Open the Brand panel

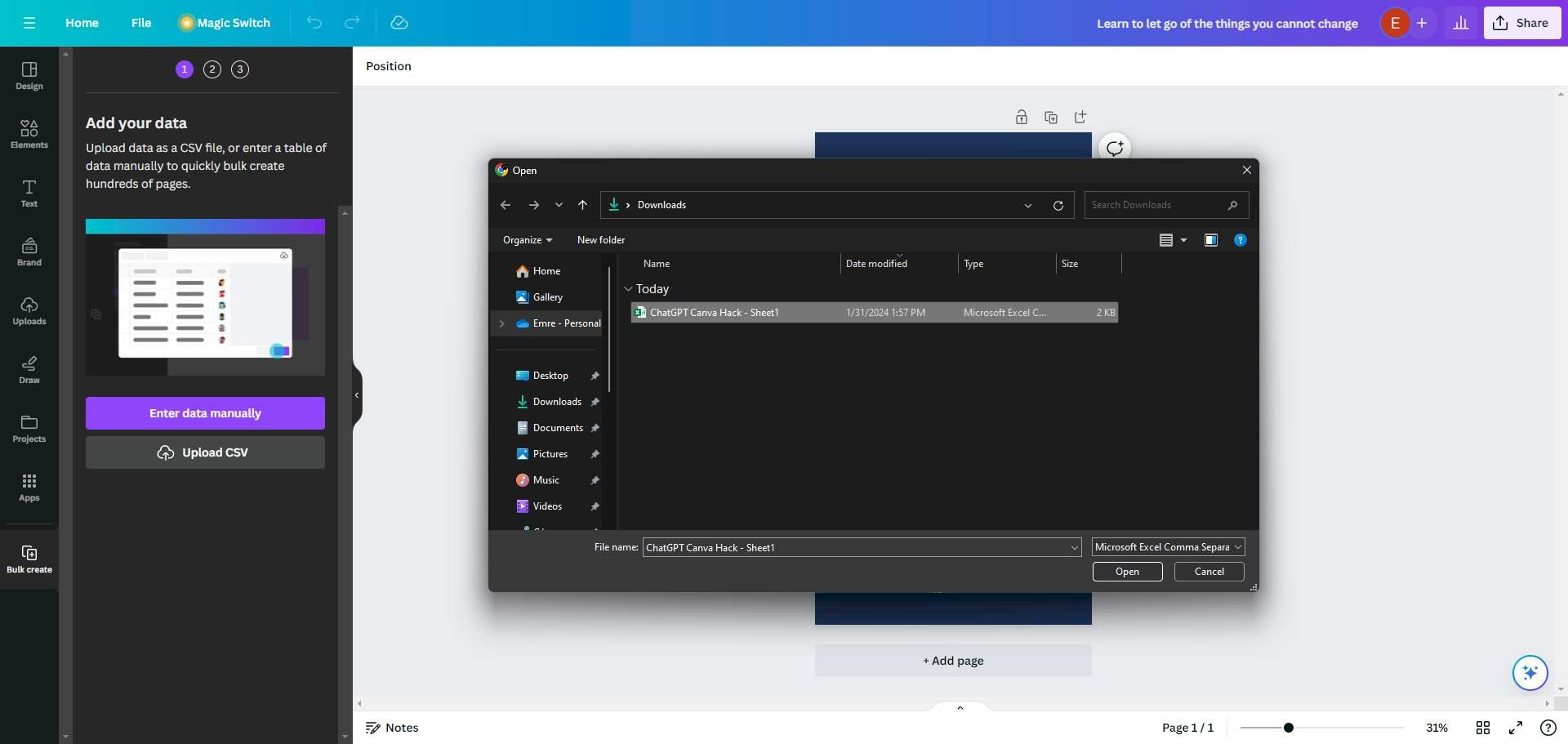tap(29, 252)
